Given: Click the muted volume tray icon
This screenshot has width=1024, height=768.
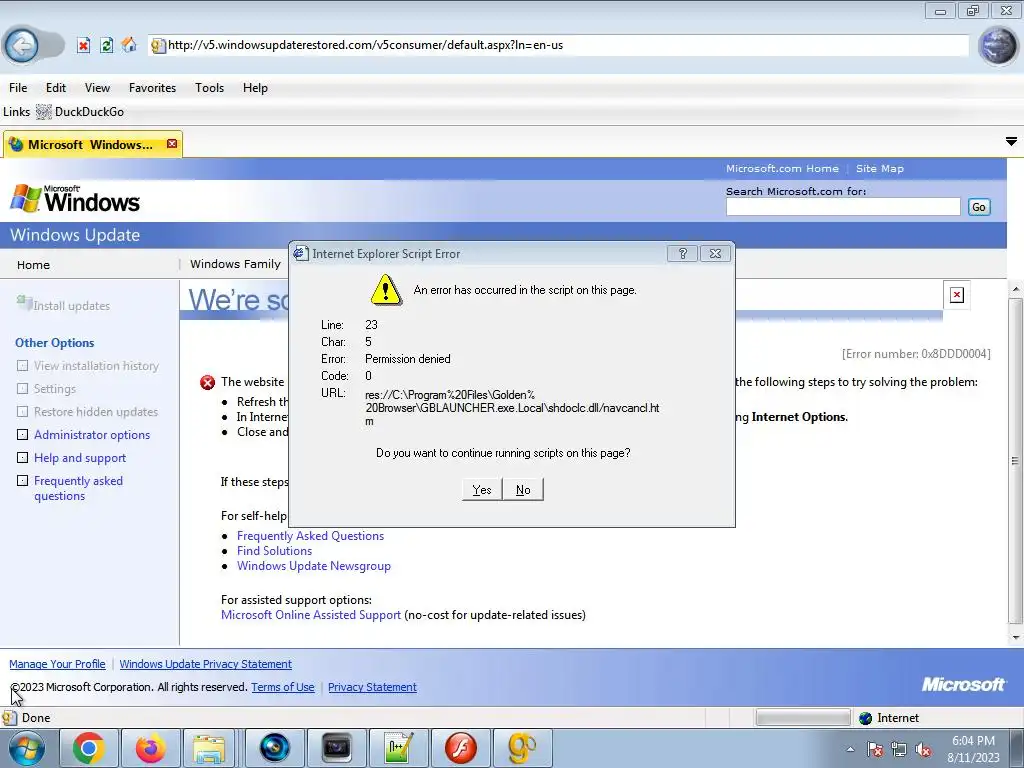Looking at the screenshot, I should pyautogui.click(x=923, y=749).
